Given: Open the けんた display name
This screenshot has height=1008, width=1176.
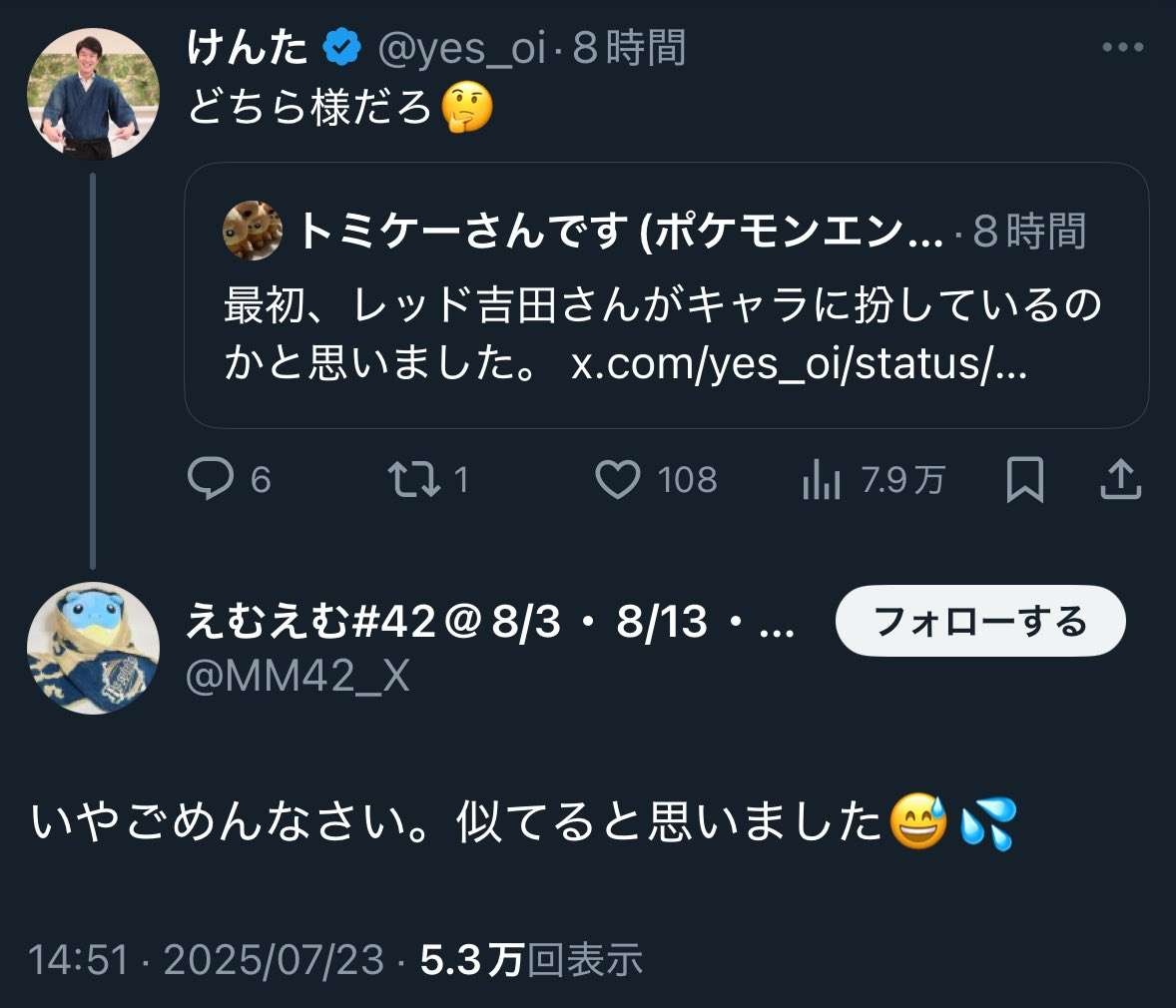Looking at the screenshot, I should 249,48.
